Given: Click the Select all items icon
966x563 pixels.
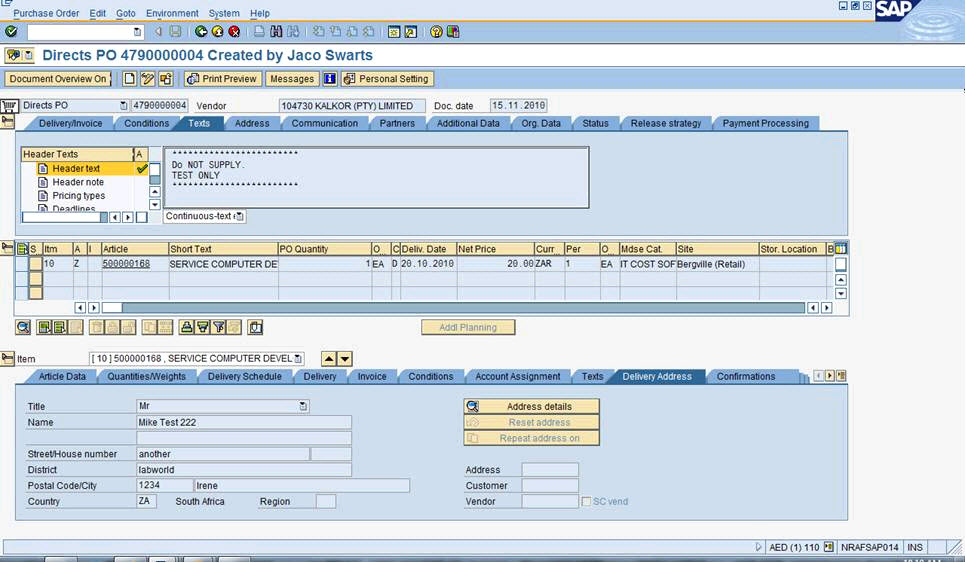Looking at the screenshot, I should (x=44, y=327).
